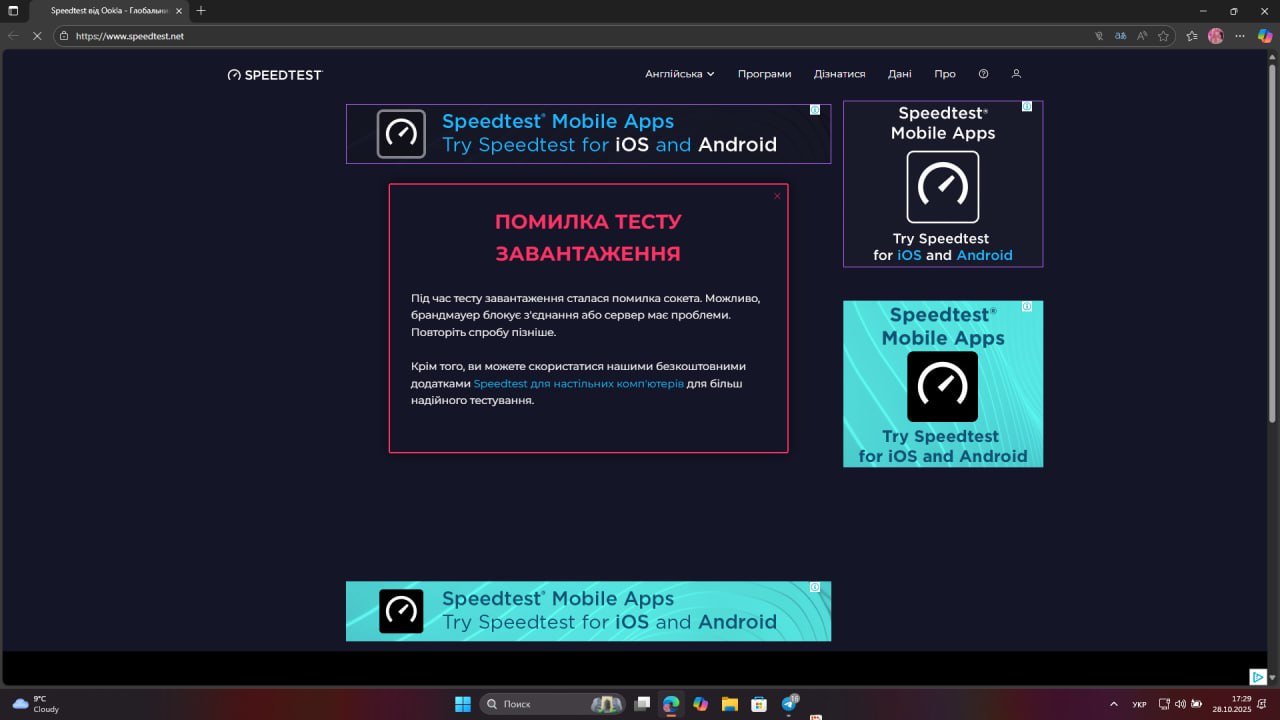Viewport: 1280px width, 720px height.
Task: Open File Explorer from the taskbar
Action: [730, 704]
